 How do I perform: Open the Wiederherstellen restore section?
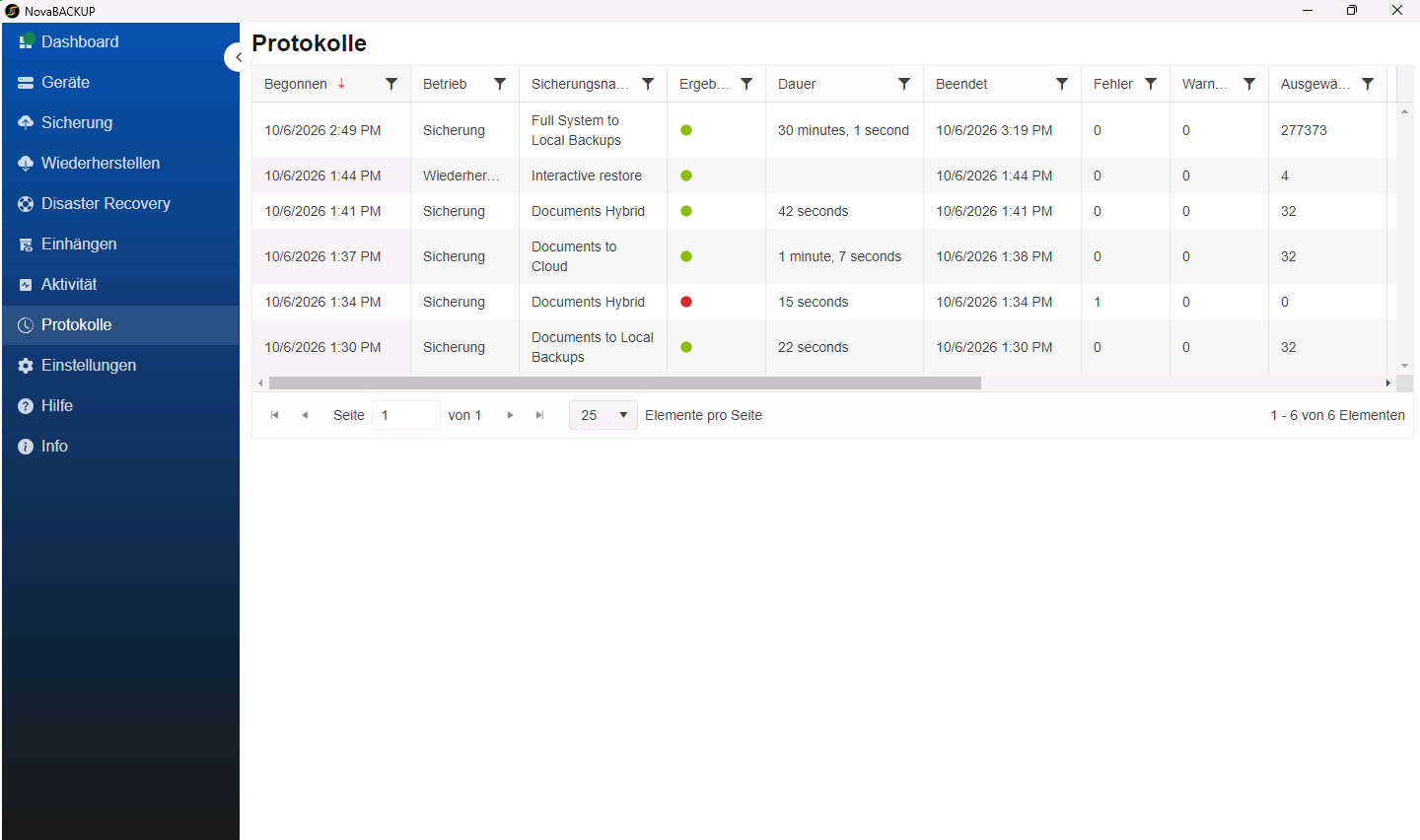(120, 164)
